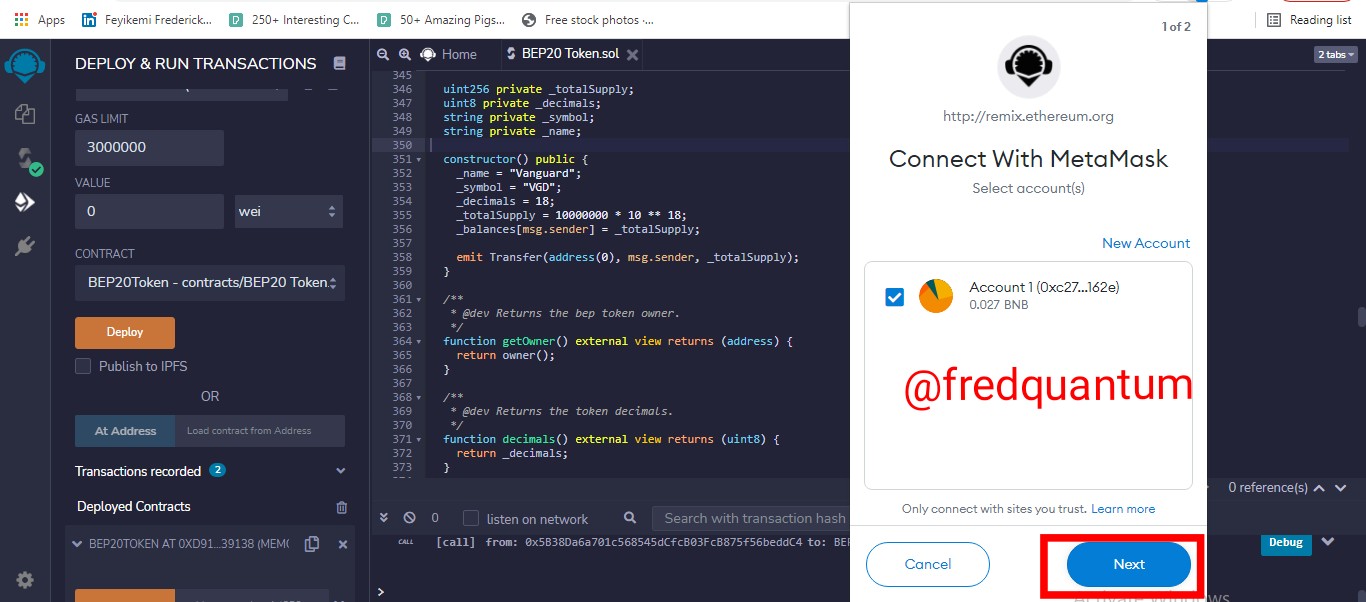This screenshot has width=1366, height=602.
Task: Click code line 353 _symbol VGD
Action: (508, 187)
